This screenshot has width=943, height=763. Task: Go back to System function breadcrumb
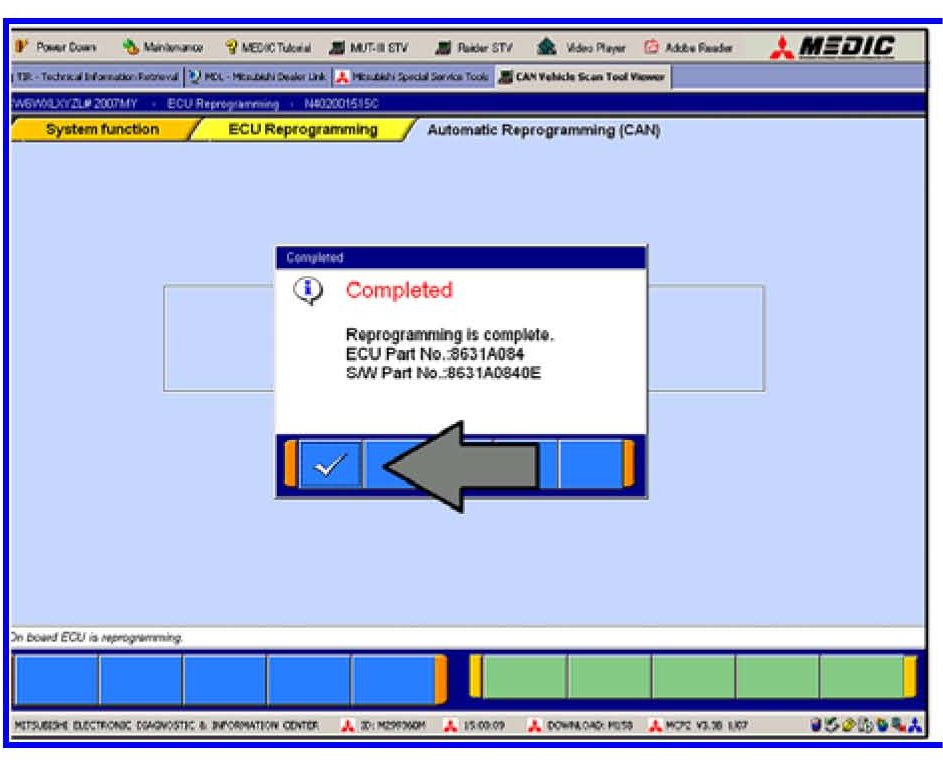[103, 130]
